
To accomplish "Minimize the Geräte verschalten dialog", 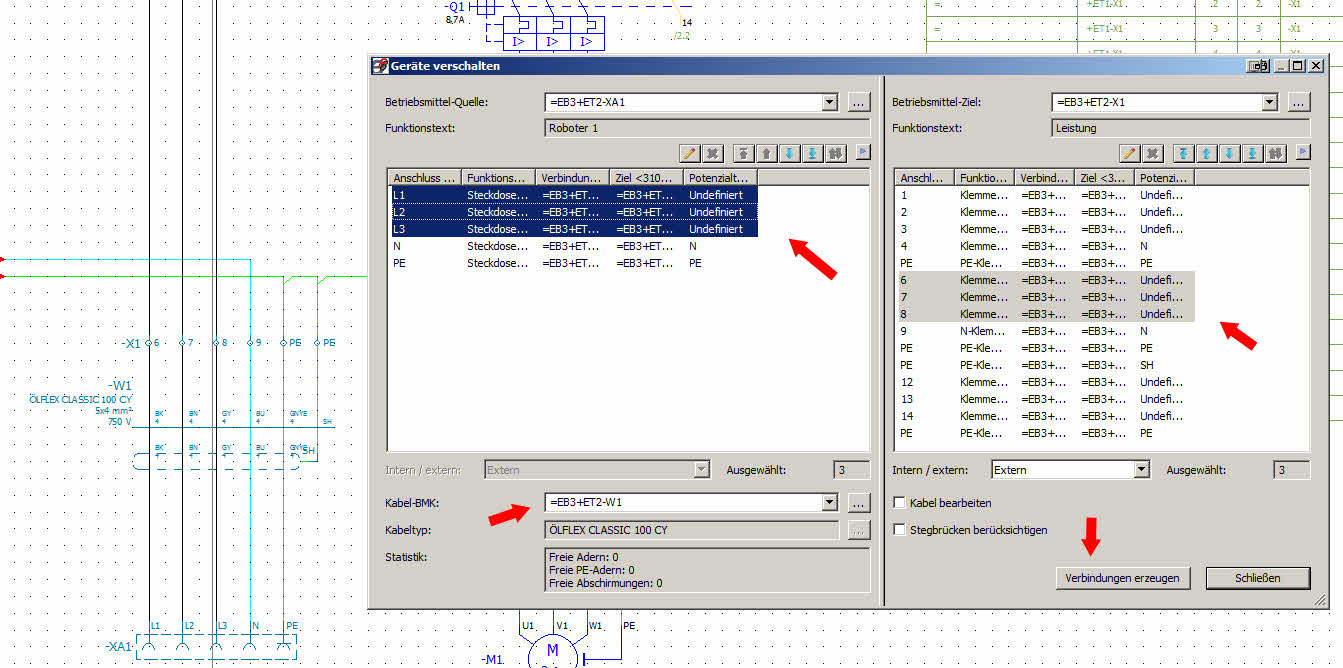I will pyautogui.click(x=1282, y=66).
